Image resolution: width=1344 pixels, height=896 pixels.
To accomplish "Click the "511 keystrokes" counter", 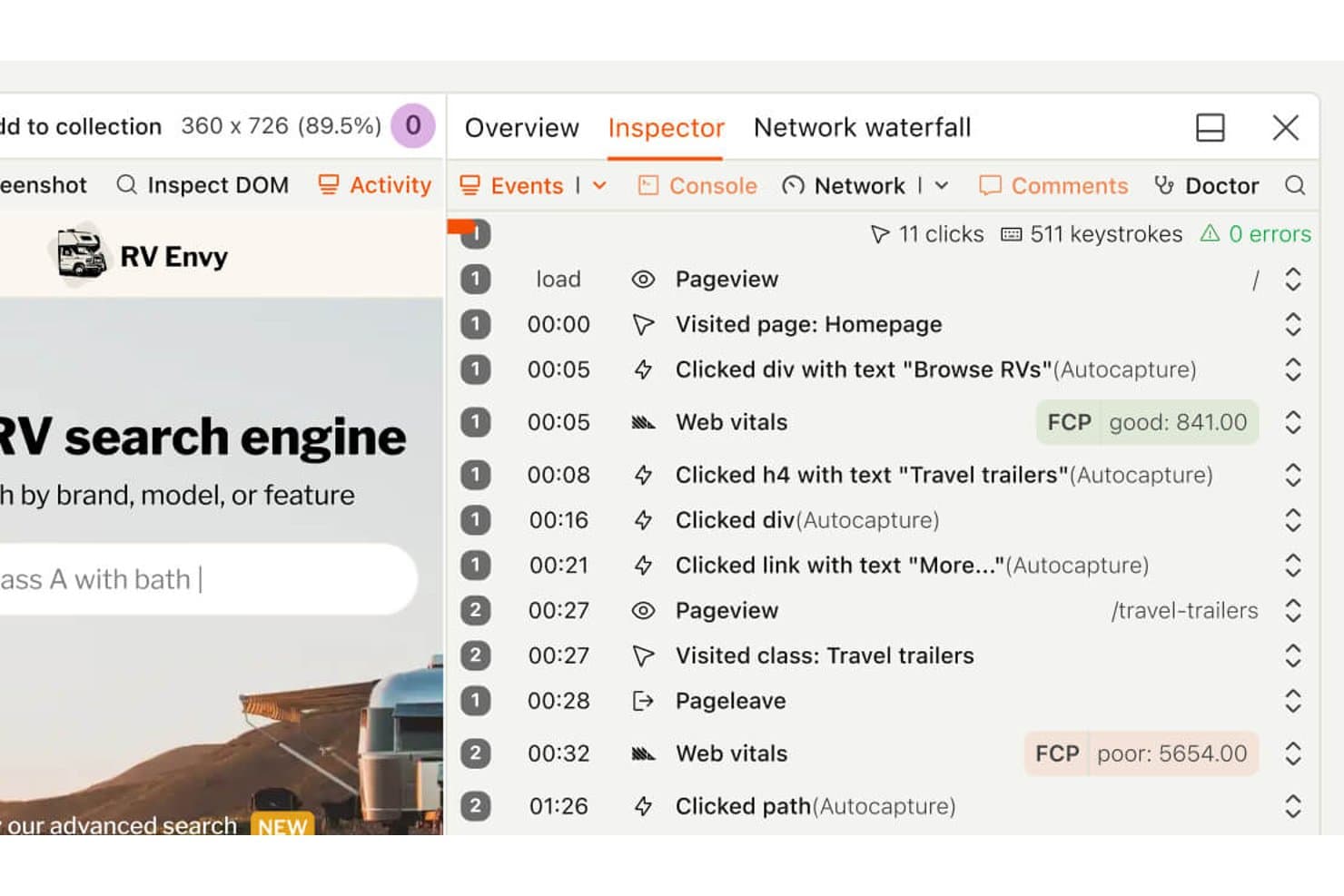I will click(1092, 234).
